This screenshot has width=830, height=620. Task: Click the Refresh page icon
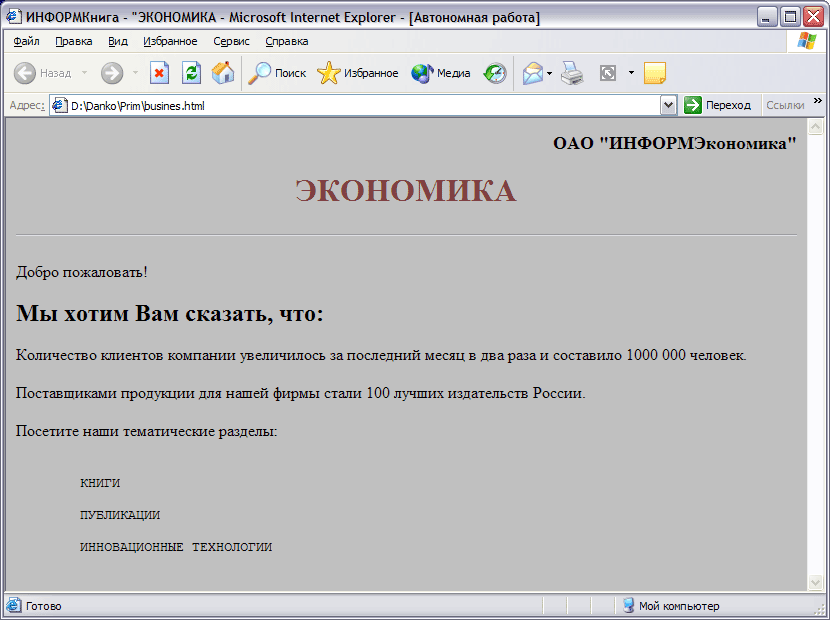(x=191, y=73)
